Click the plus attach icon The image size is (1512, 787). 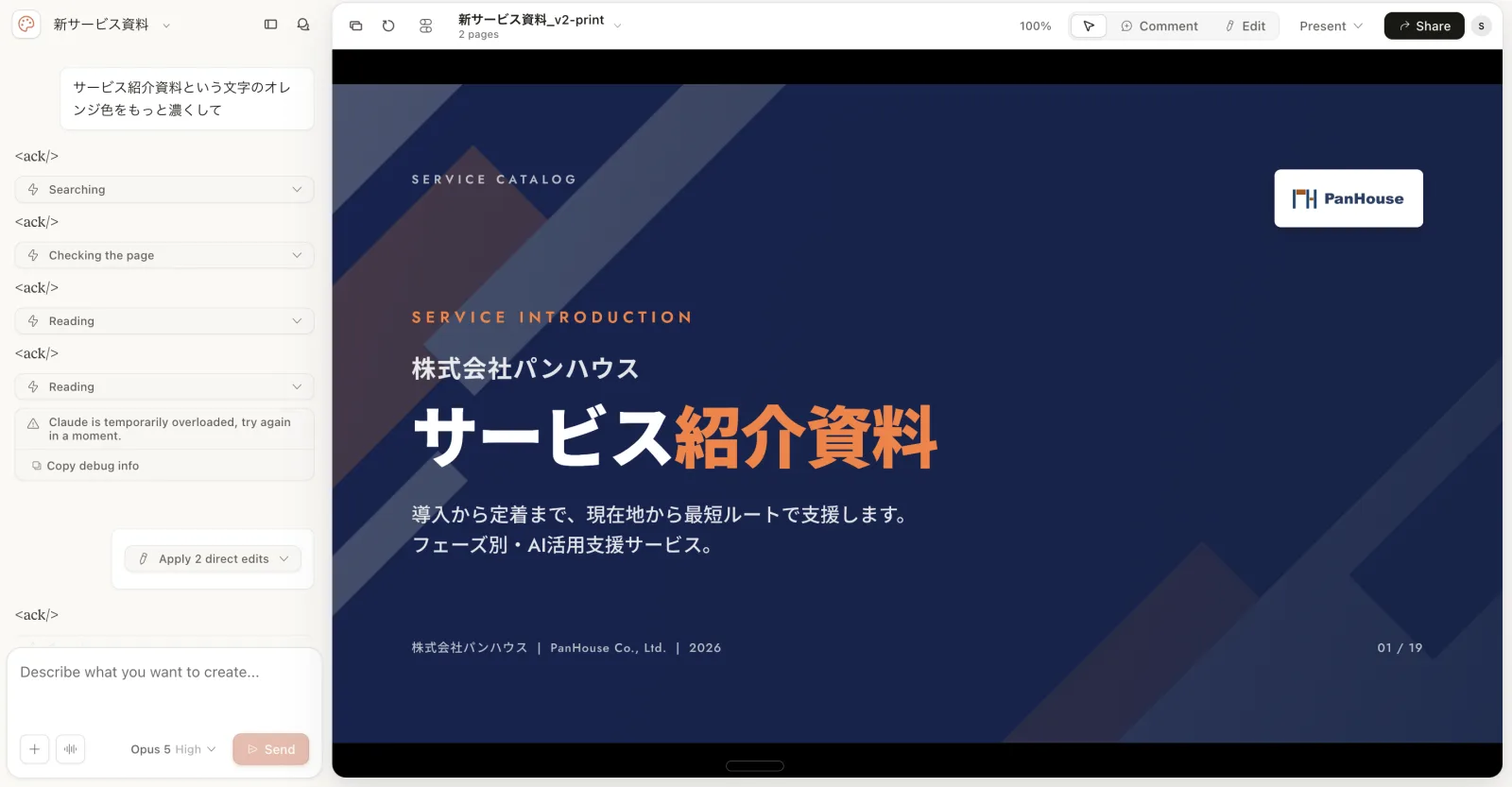[34, 749]
